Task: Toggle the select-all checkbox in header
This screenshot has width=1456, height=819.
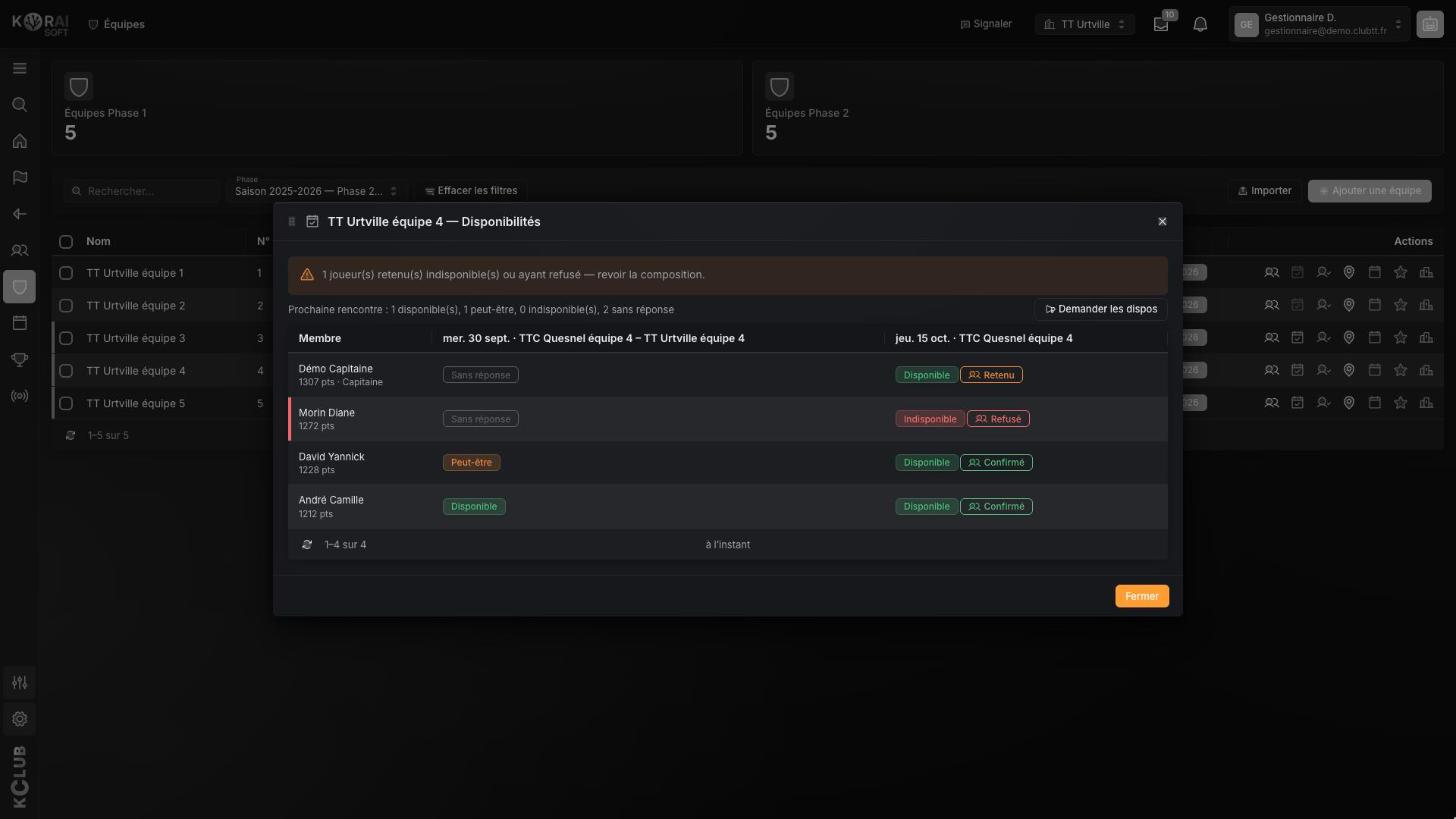Action: [66, 241]
